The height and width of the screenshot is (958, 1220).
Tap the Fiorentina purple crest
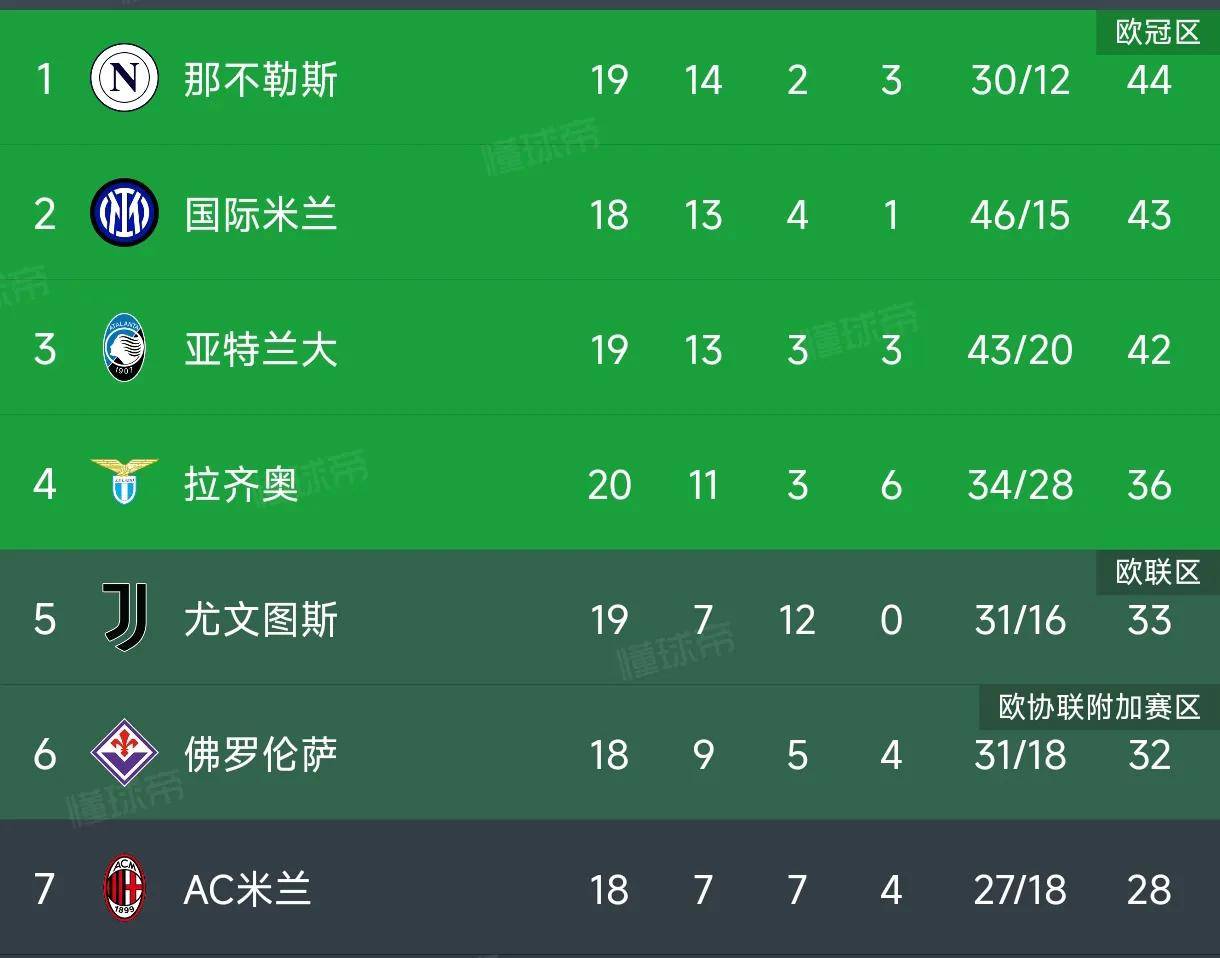point(125,753)
